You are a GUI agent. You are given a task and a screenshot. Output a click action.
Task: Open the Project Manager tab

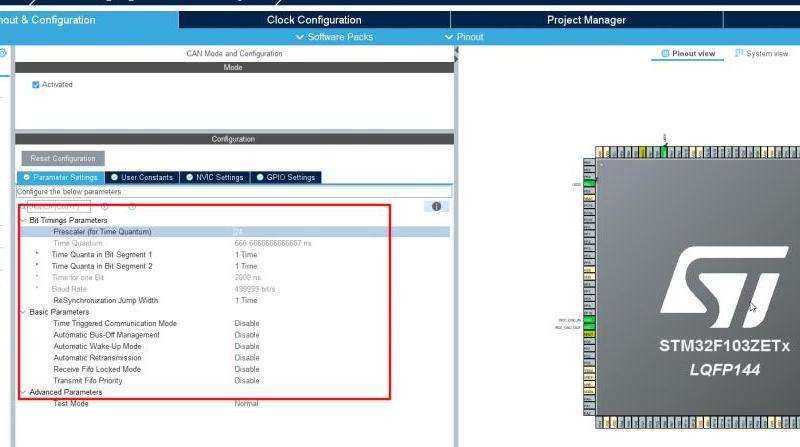coord(586,20)
